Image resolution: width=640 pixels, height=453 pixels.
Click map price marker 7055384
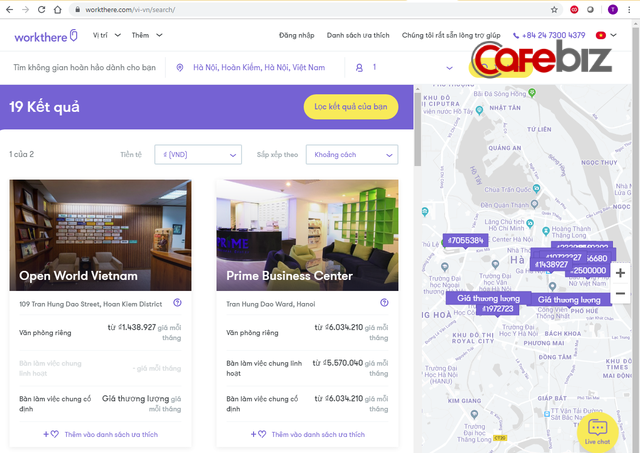coord(465,240)
